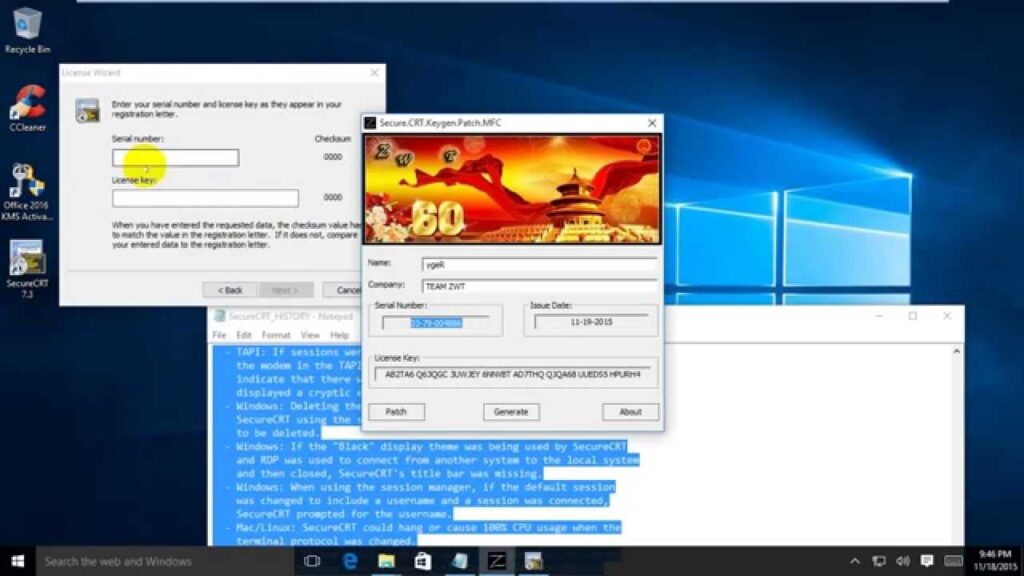Click About in the keygen window
The height and width of the screenshot is (576, 1024).
[x=630, y=412]
